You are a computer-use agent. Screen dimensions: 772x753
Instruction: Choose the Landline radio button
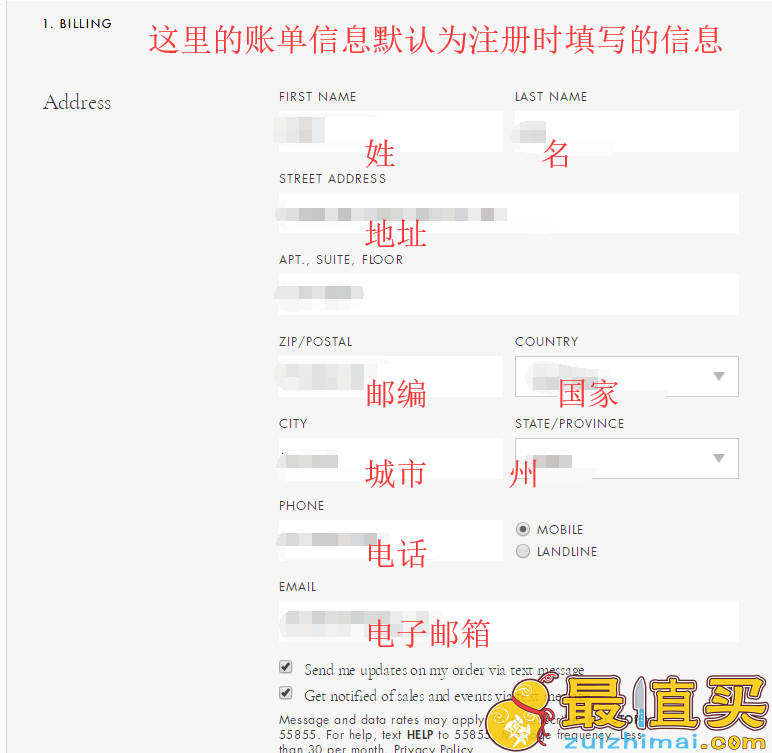click(x=523, y=551)
